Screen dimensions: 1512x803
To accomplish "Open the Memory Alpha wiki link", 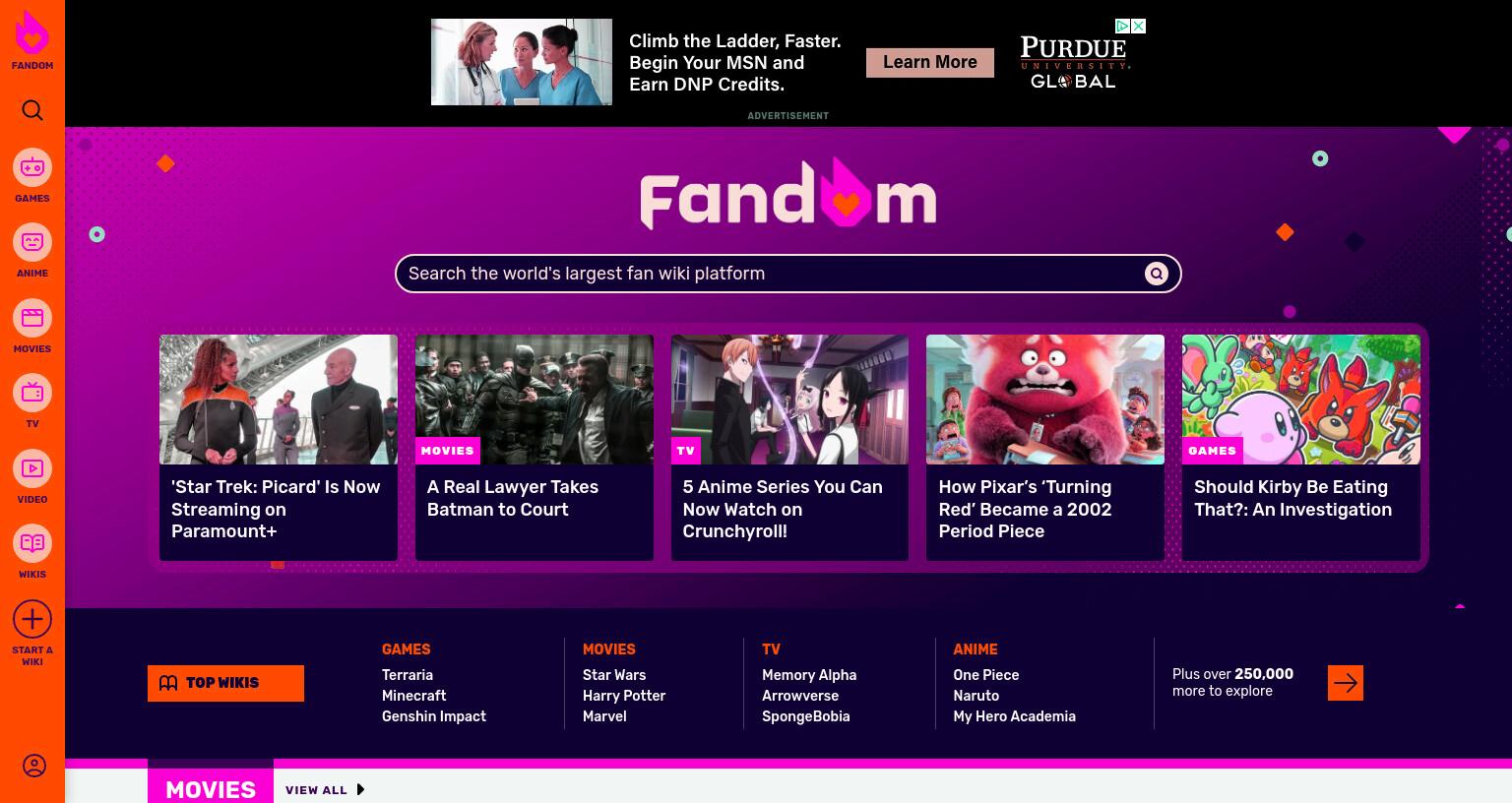I will [809, 675].
